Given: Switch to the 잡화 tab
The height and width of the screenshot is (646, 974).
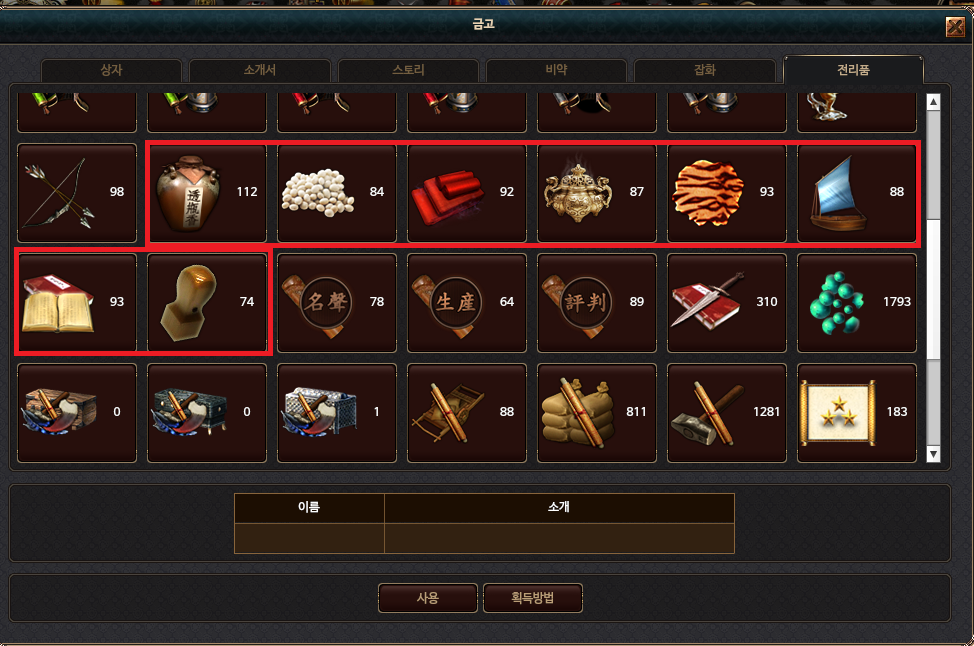Looking at the screenshot, I should 705,70.
